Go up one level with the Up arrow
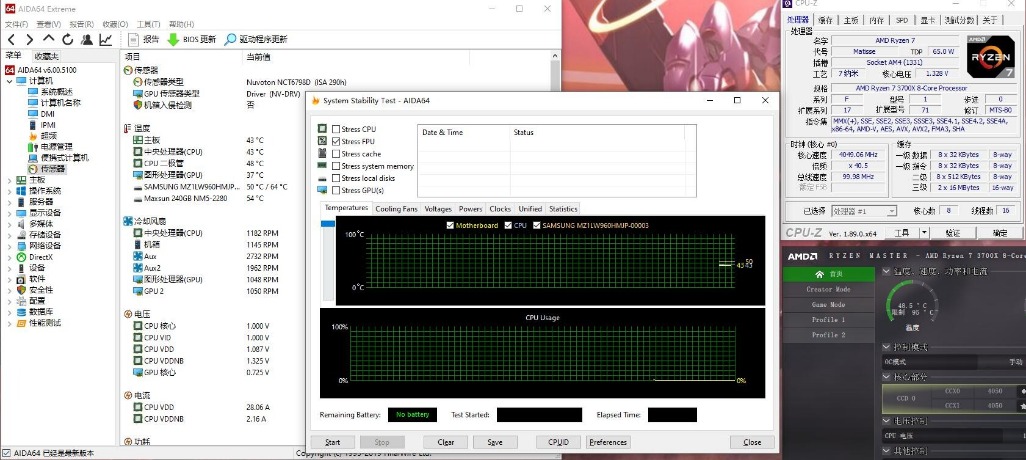Screen dimensions: 1026x460 click(49, 40)
